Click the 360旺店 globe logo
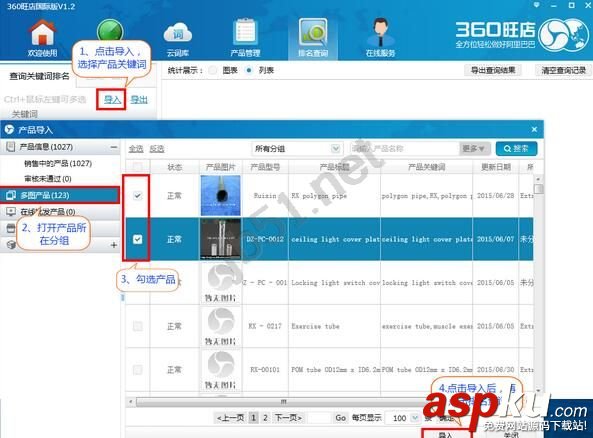 (564, 36)
